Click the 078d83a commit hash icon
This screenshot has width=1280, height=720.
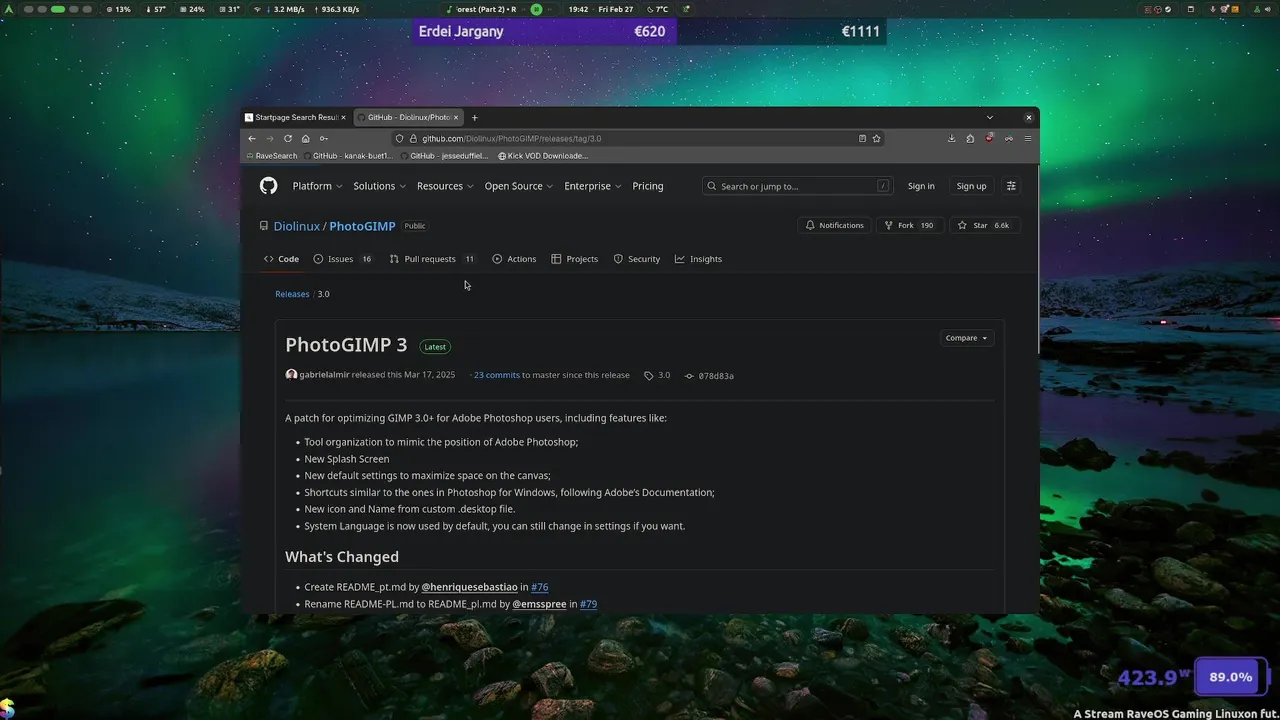coord(689,376)
